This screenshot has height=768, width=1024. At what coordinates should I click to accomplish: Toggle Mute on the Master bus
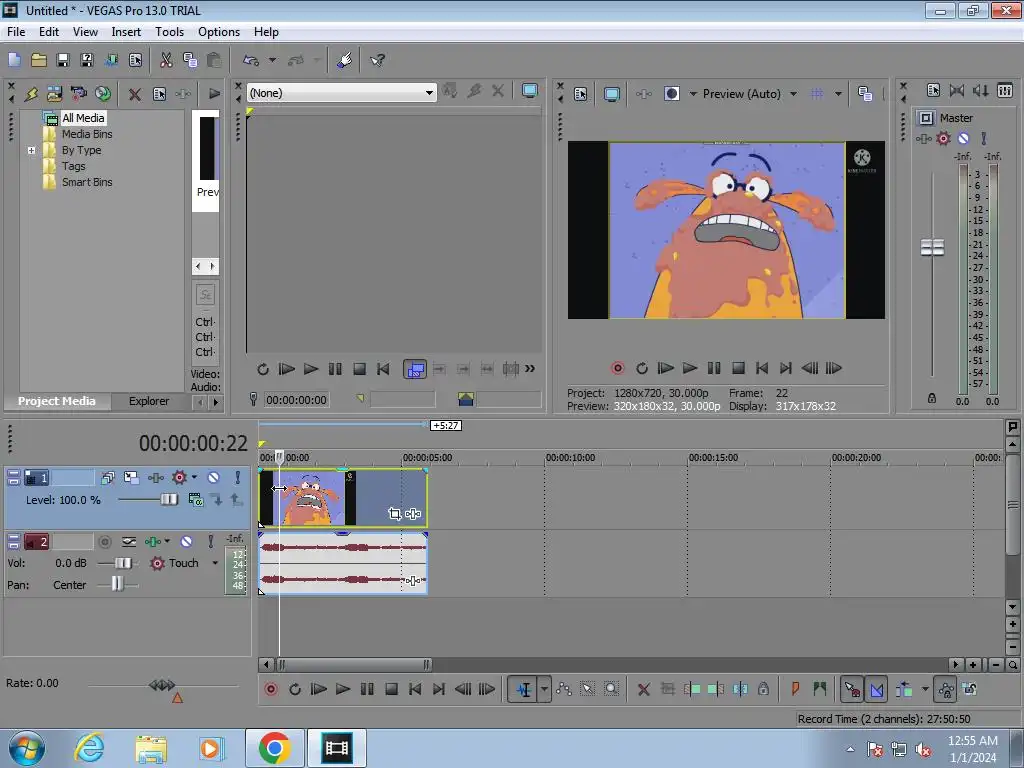[x=963, y=138]
